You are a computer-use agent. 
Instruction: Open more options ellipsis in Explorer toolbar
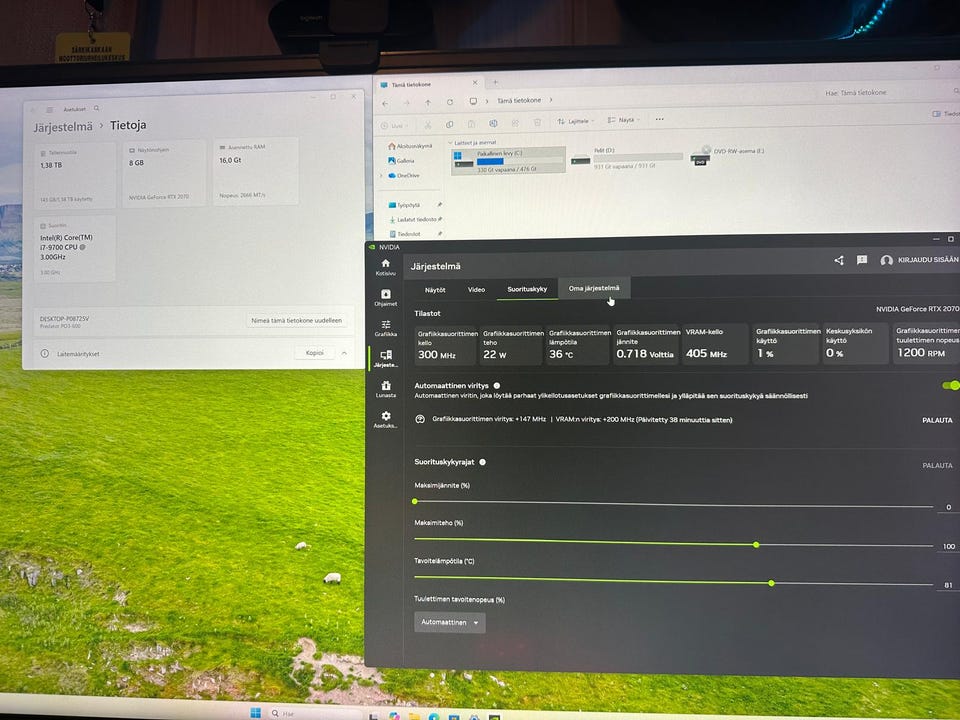tap(659, 119)
